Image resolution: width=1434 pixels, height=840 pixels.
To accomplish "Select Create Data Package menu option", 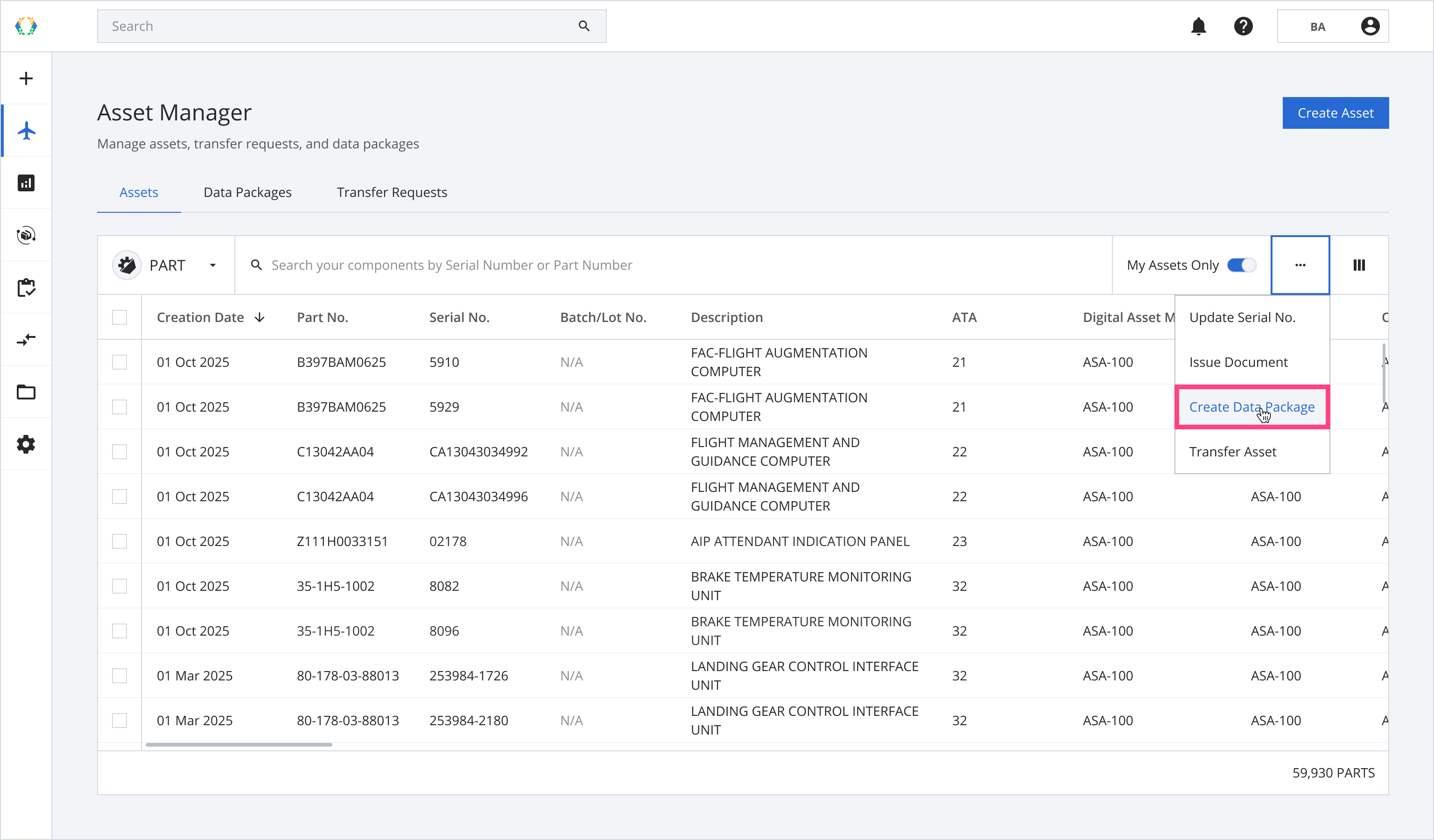I will pyautogui.click(x=1251, y=407).
